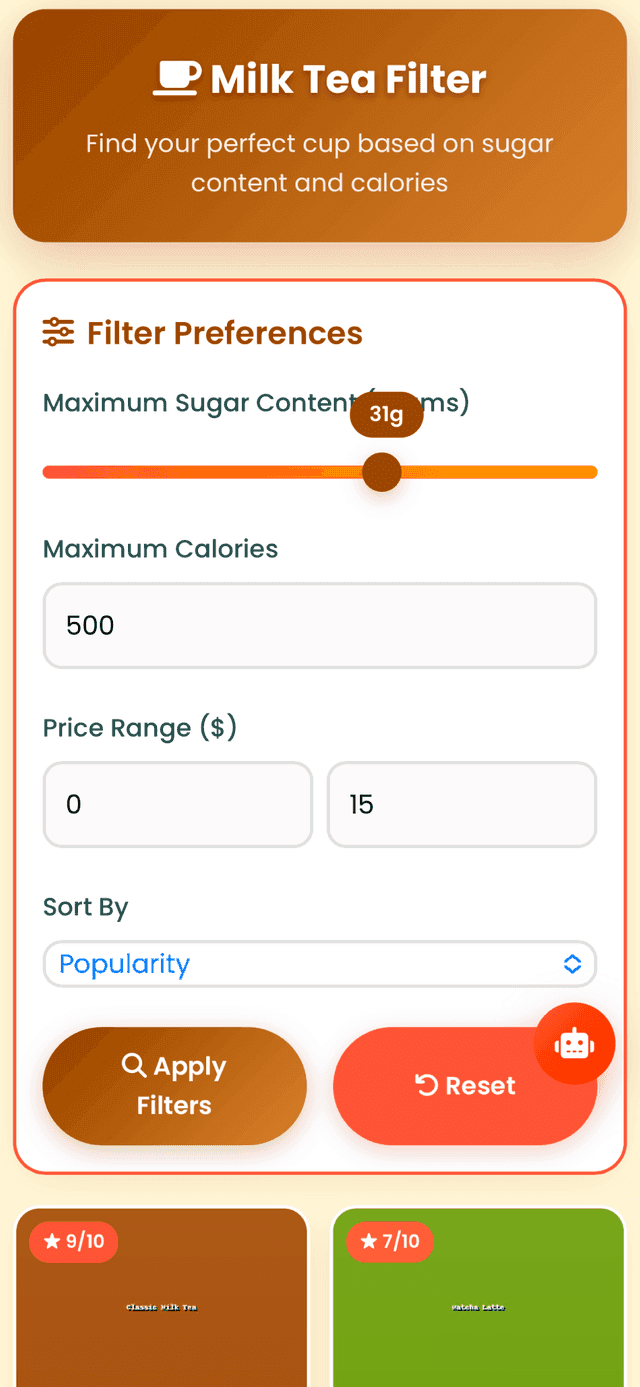Click the up-down chevron icon on Popularity selector
640x1387 pixels.
point(572,964)
